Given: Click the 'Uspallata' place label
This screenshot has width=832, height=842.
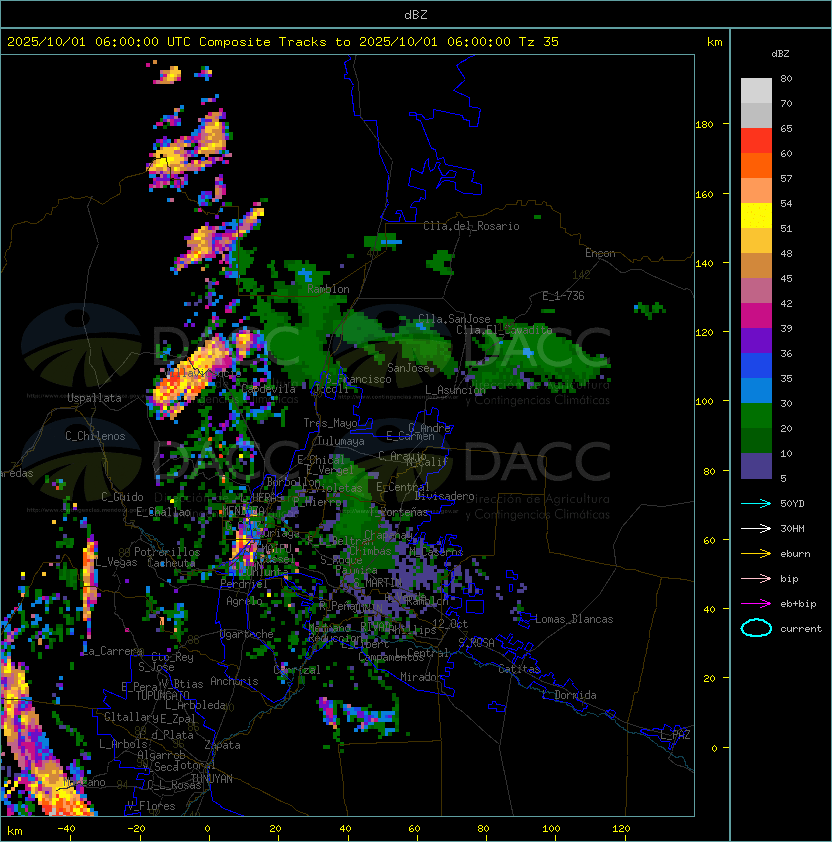Looking at the screenshot, I should 94,398.
